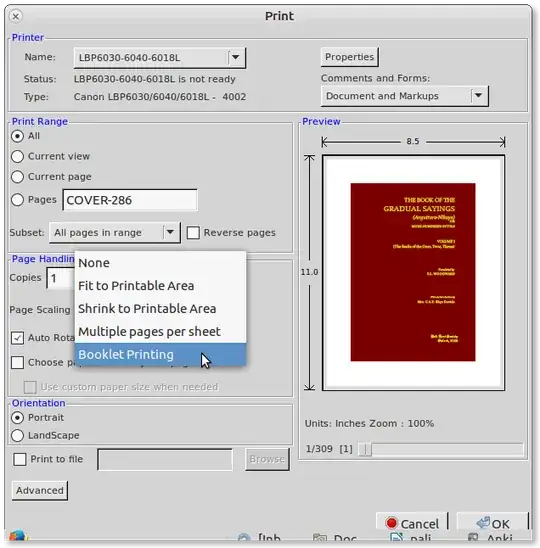This screenshot has width=540, height=548.
Task: Choose Booklet Printing option
Action: [160, 354]
